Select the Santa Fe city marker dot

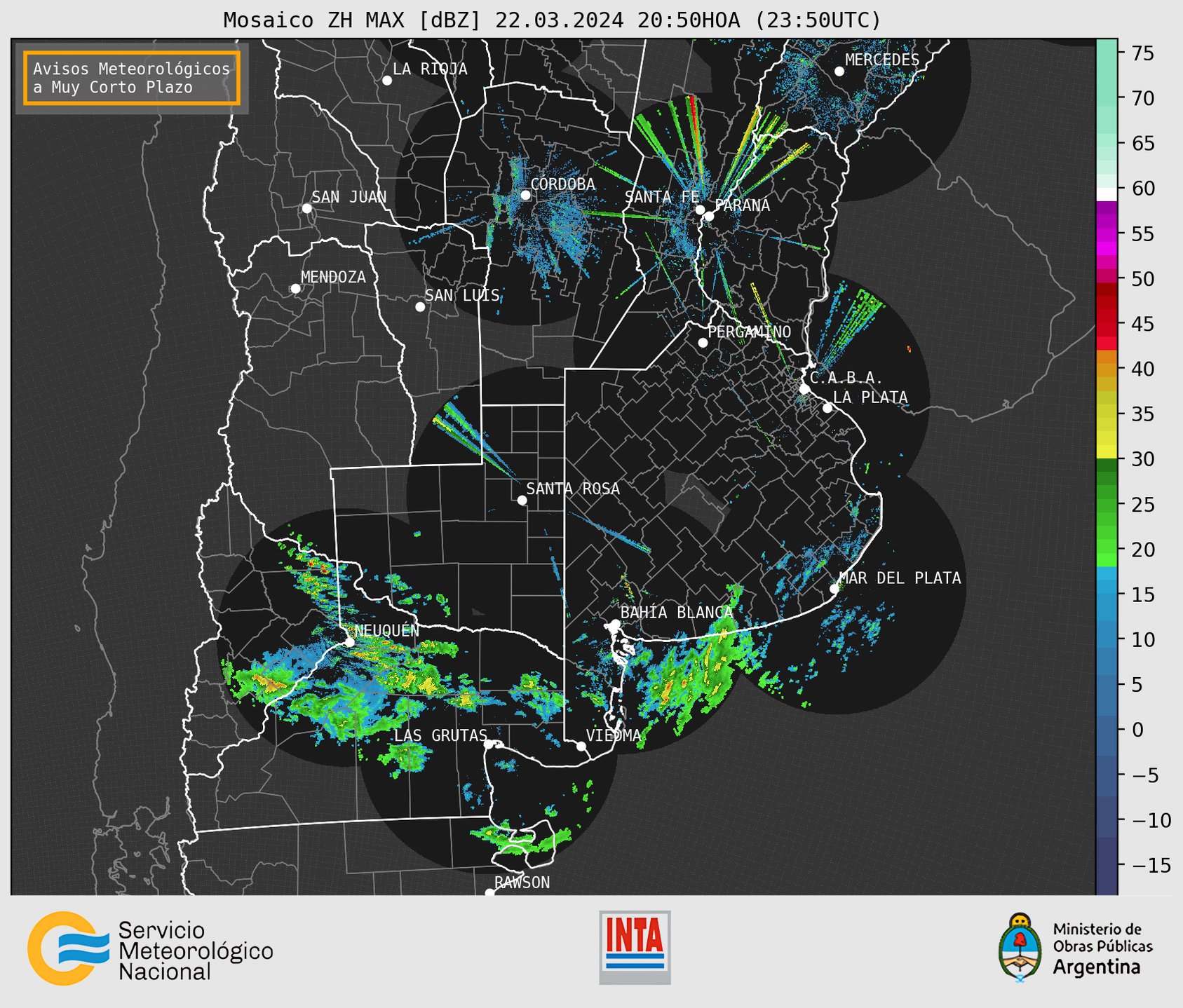700,210
